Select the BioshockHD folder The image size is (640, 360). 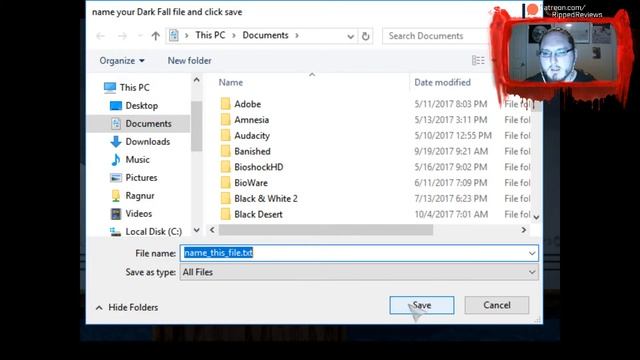point(259,167)
